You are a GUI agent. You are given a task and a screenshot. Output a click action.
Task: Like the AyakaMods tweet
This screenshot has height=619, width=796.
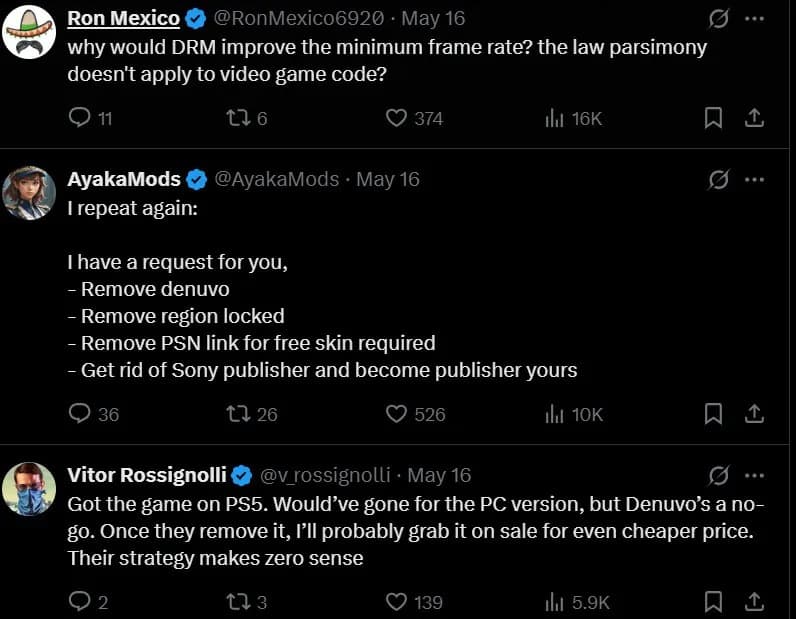click(x=397, y=414)
